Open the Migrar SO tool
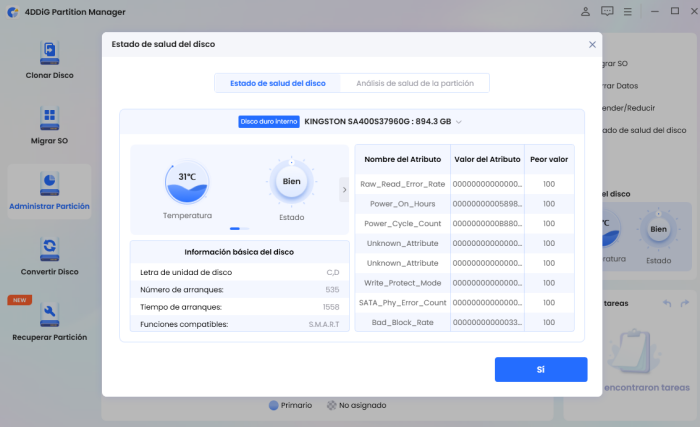Screen dimensions: 700x427 [49, 119]
